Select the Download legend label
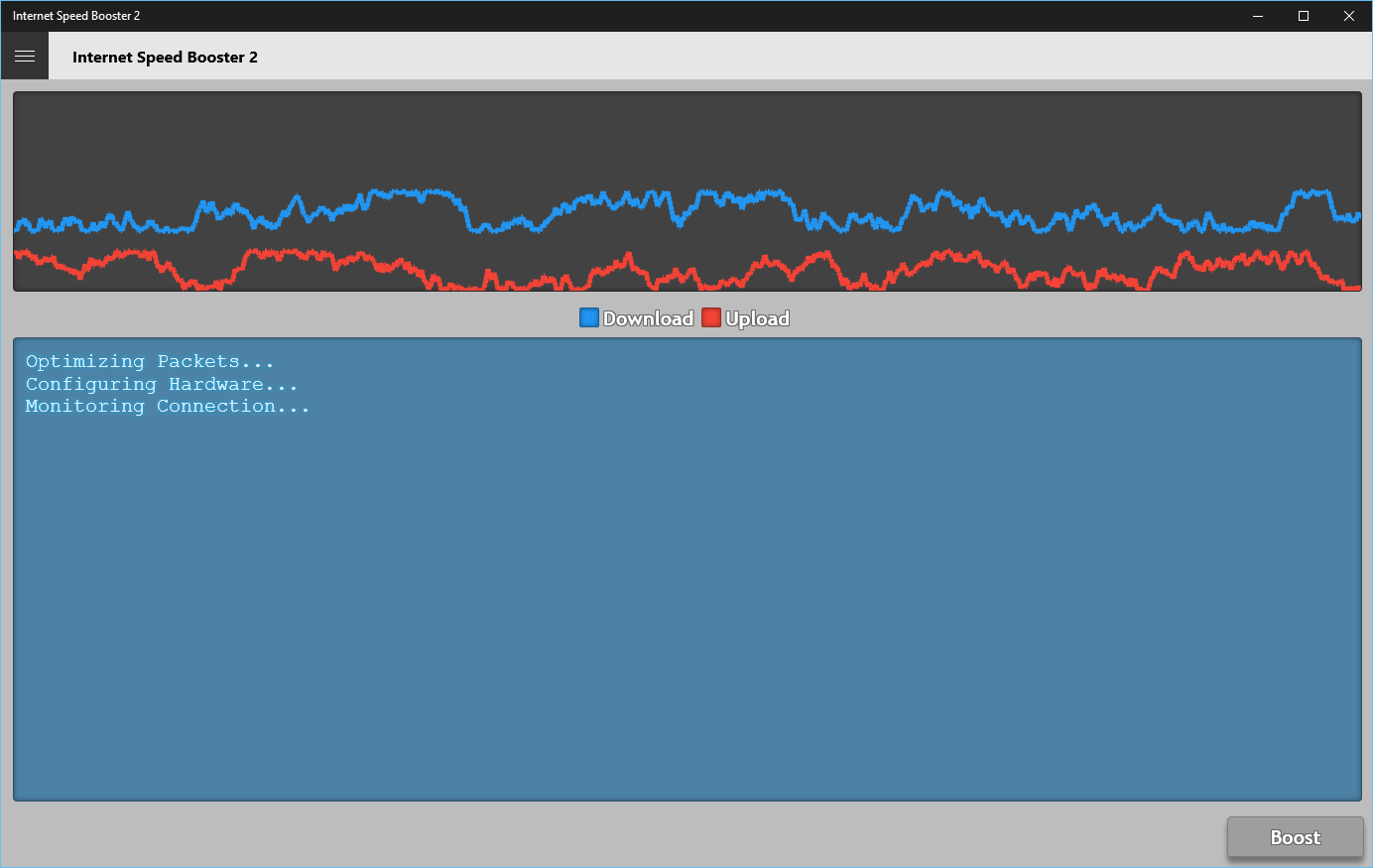The image size is (1373, 868). 648,318
